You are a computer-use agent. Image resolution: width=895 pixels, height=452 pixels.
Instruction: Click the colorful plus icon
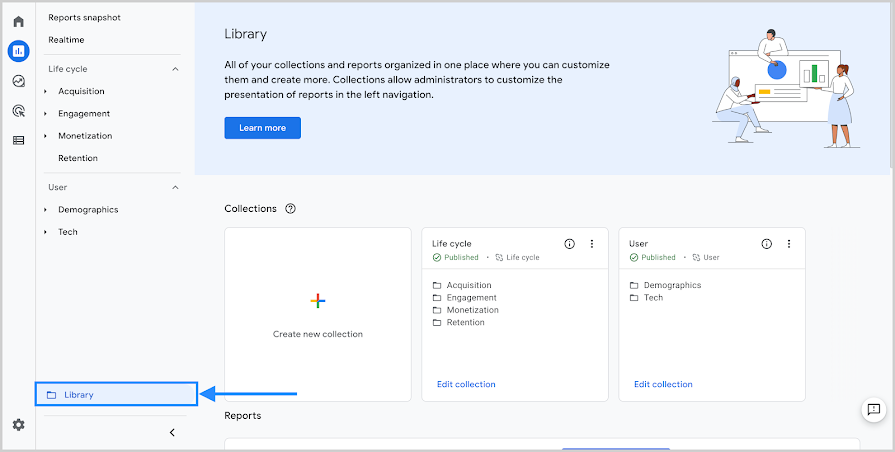318,301
